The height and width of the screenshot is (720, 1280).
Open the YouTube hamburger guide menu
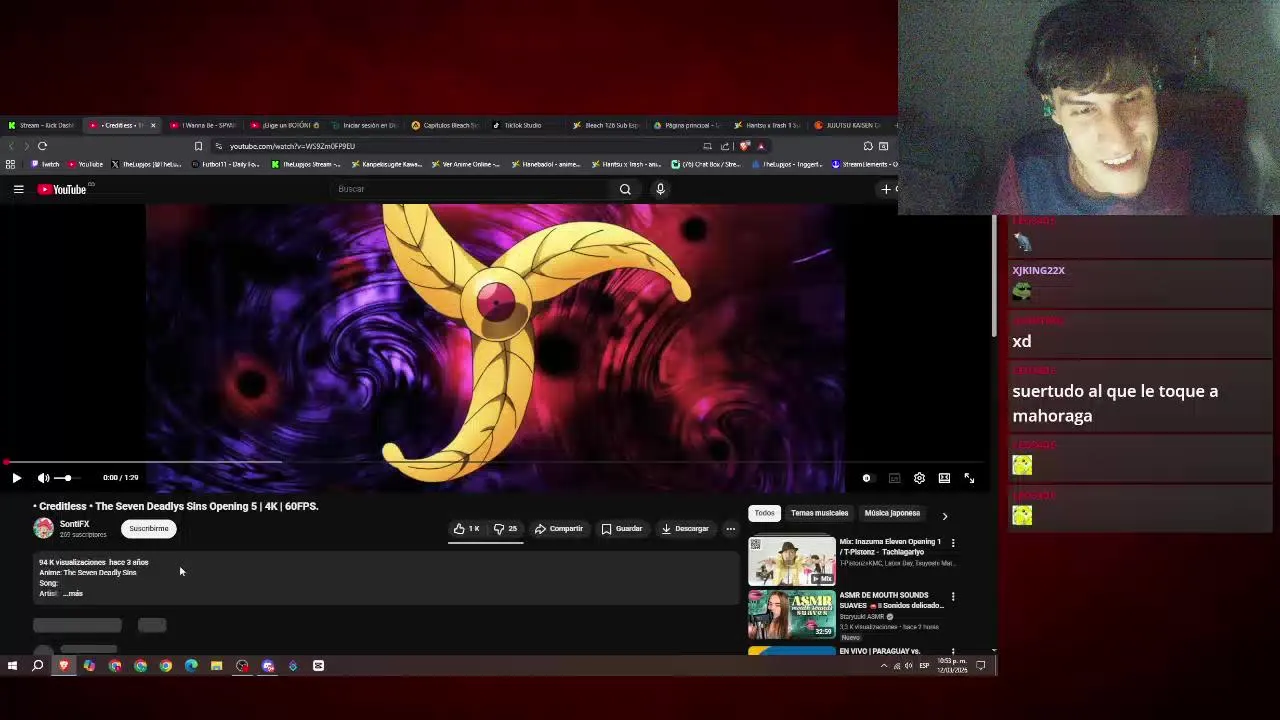coord(18,189)
